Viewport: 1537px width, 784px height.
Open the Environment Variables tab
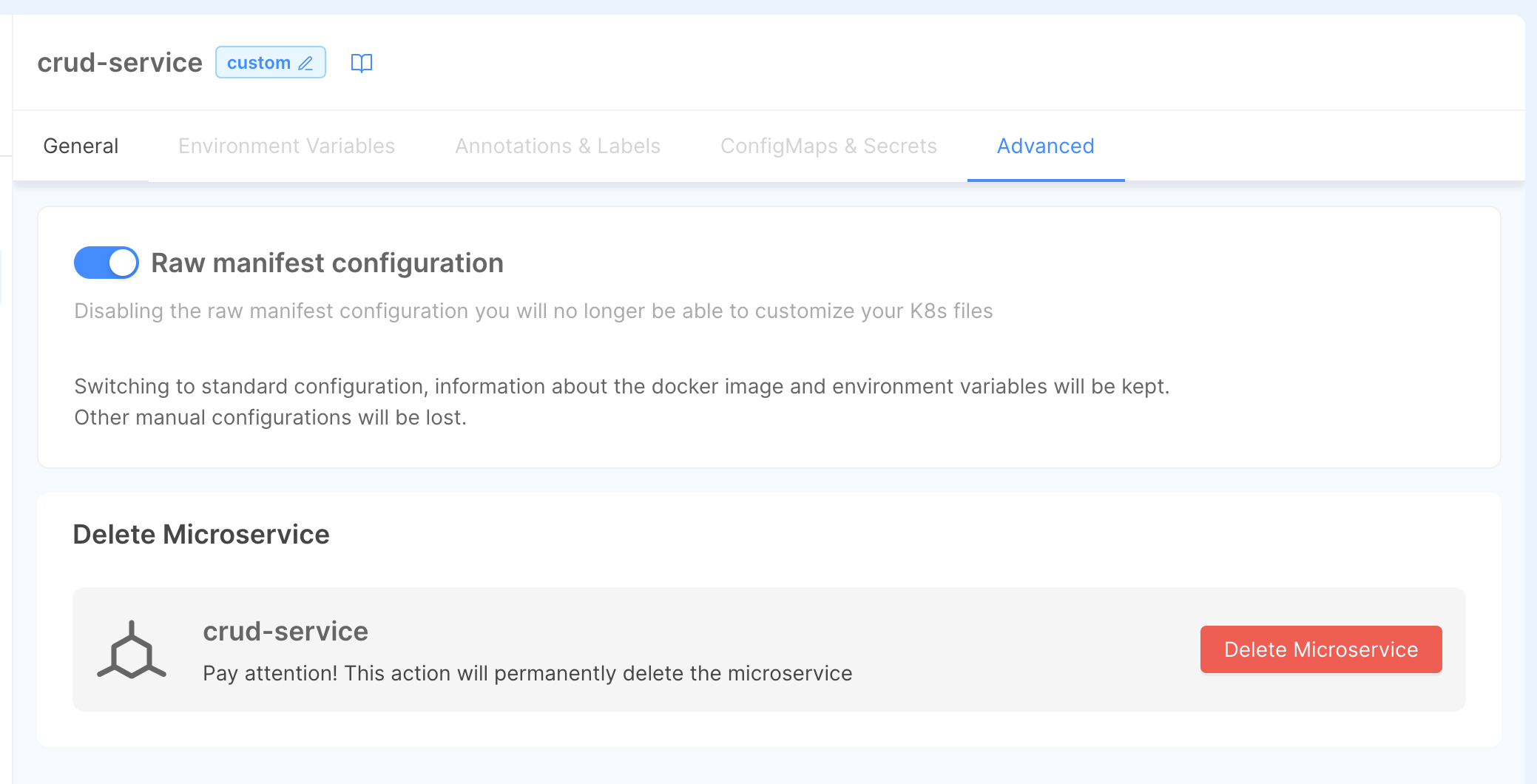[286, 146]
